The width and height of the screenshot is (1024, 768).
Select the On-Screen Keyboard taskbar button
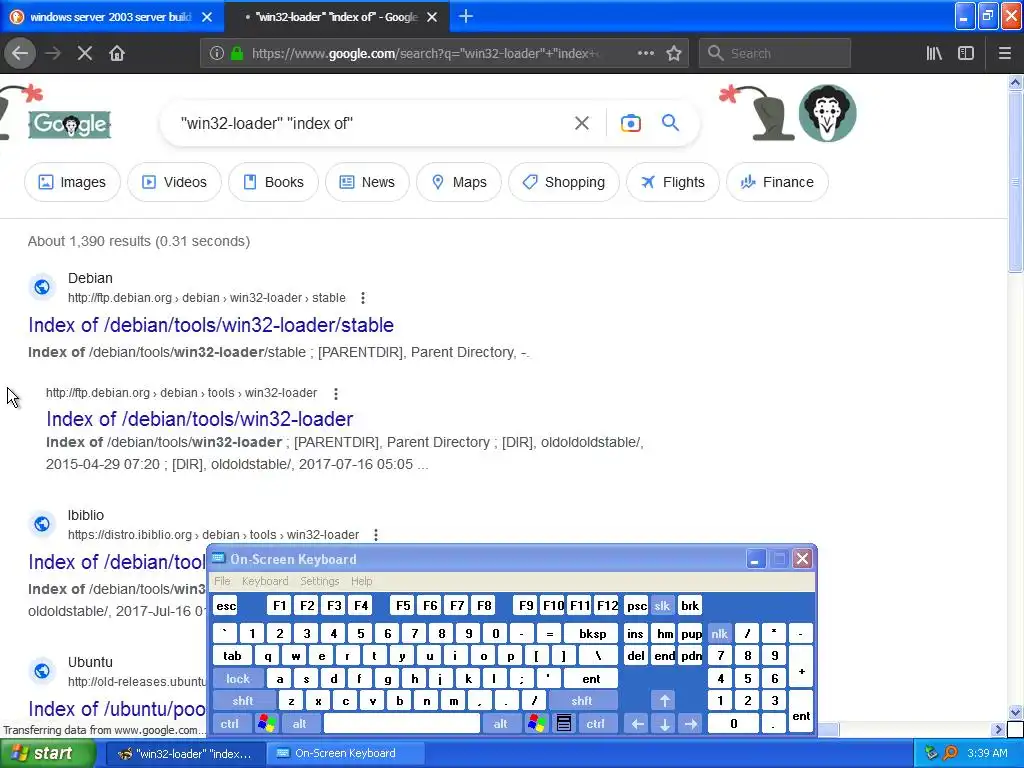coord(345,753)
